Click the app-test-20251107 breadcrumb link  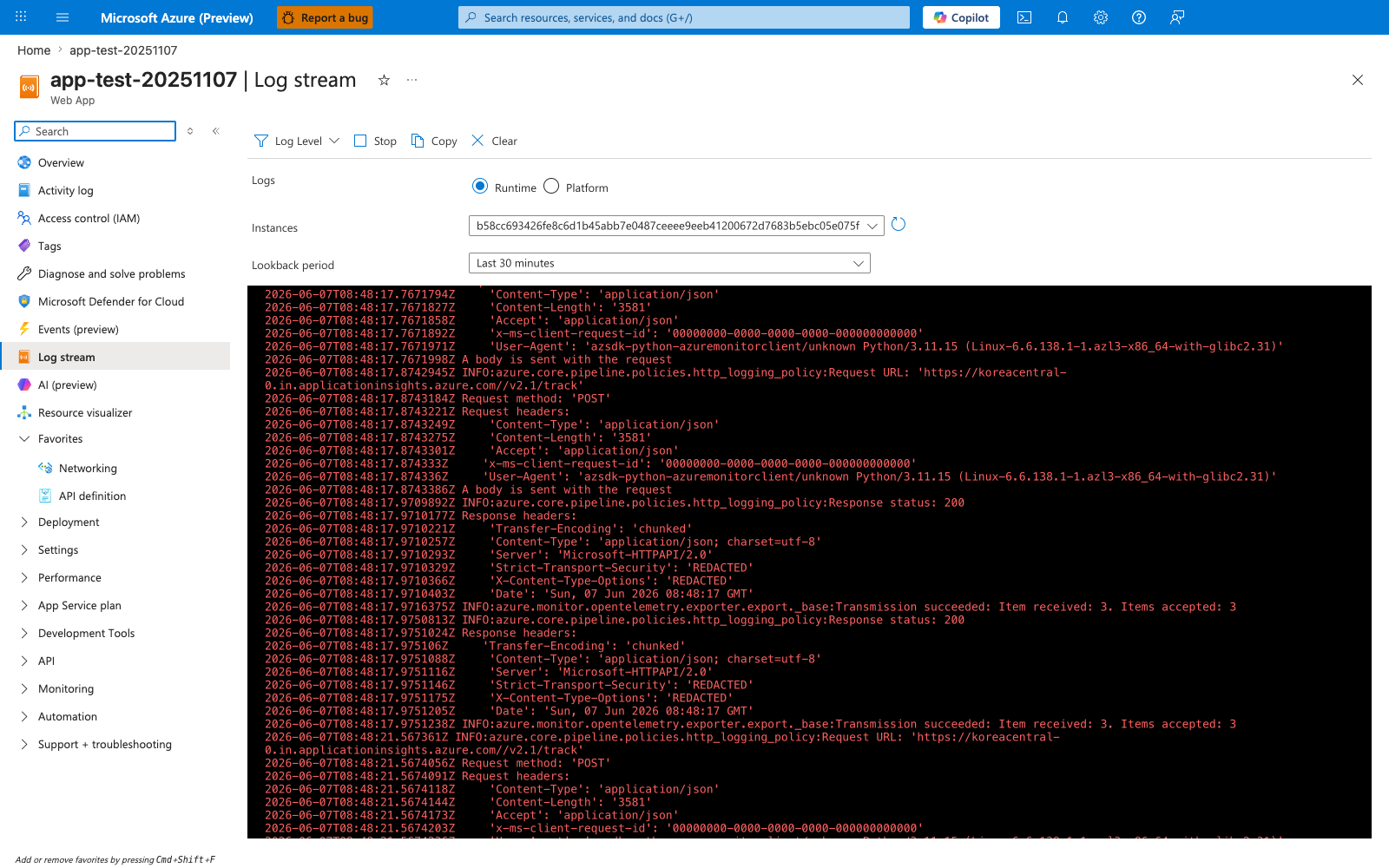pos(123,50)
